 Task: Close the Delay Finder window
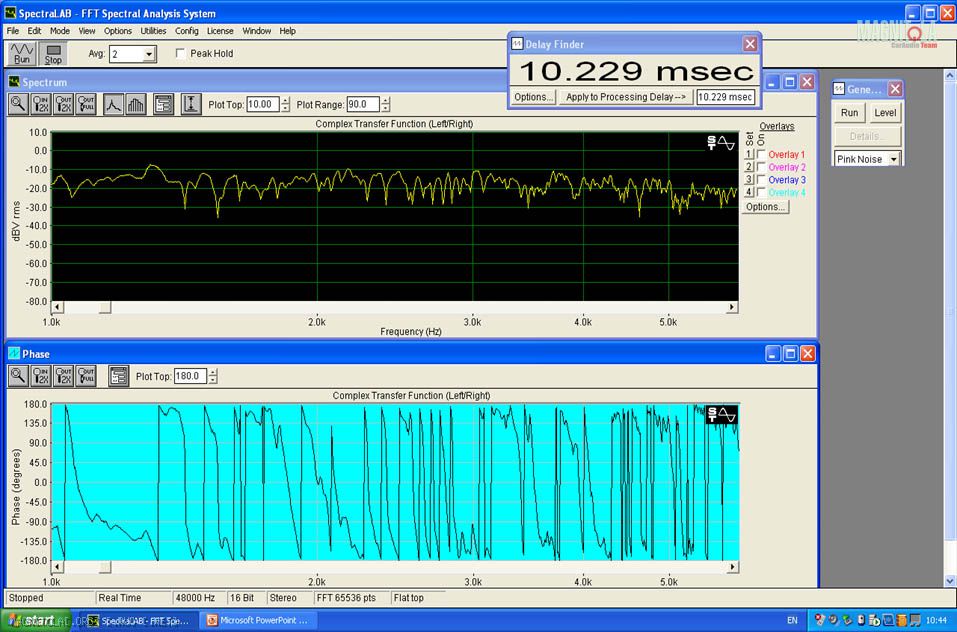click(750, 44)
